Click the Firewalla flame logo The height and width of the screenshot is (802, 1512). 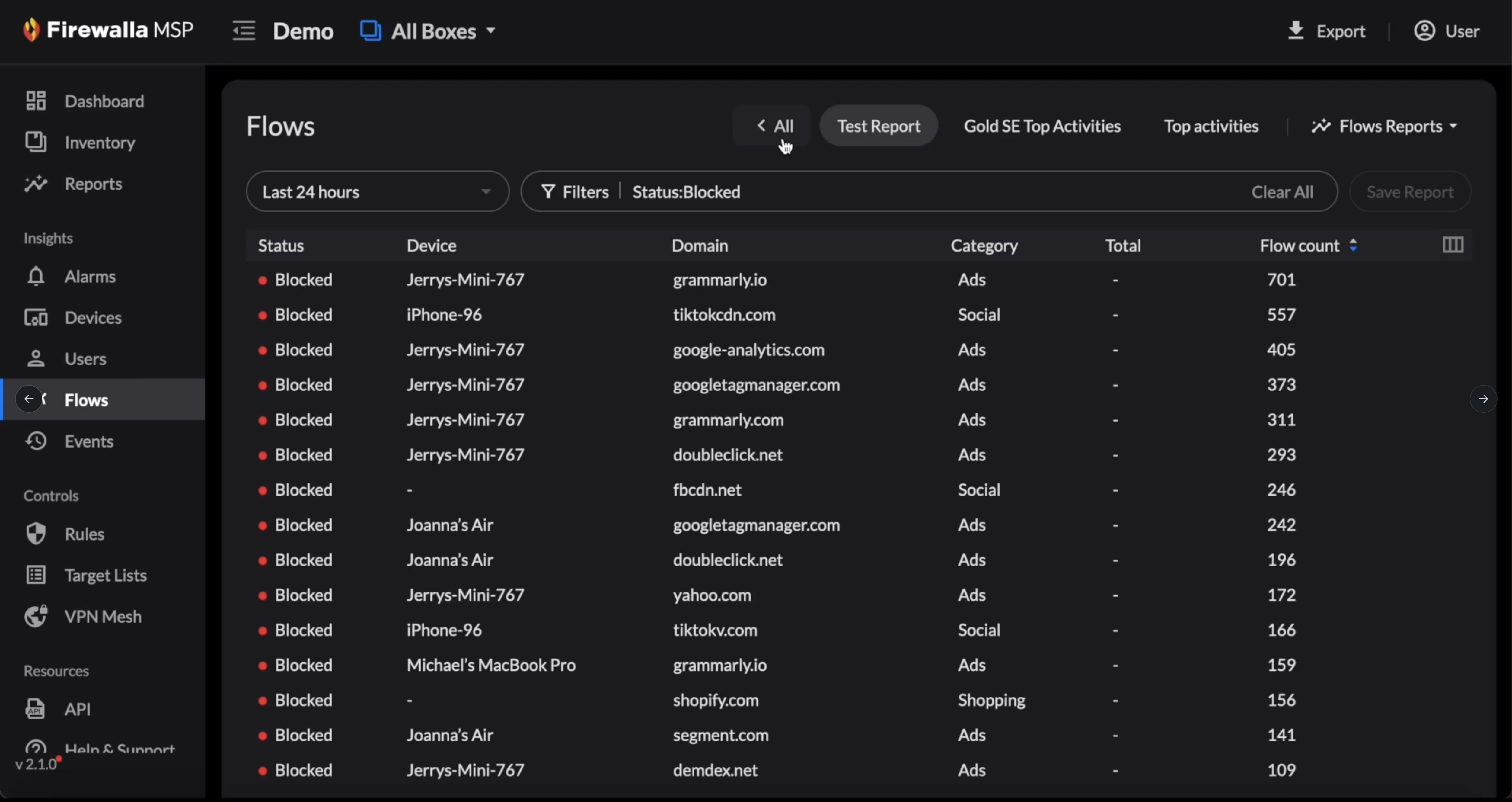(31, 29)
